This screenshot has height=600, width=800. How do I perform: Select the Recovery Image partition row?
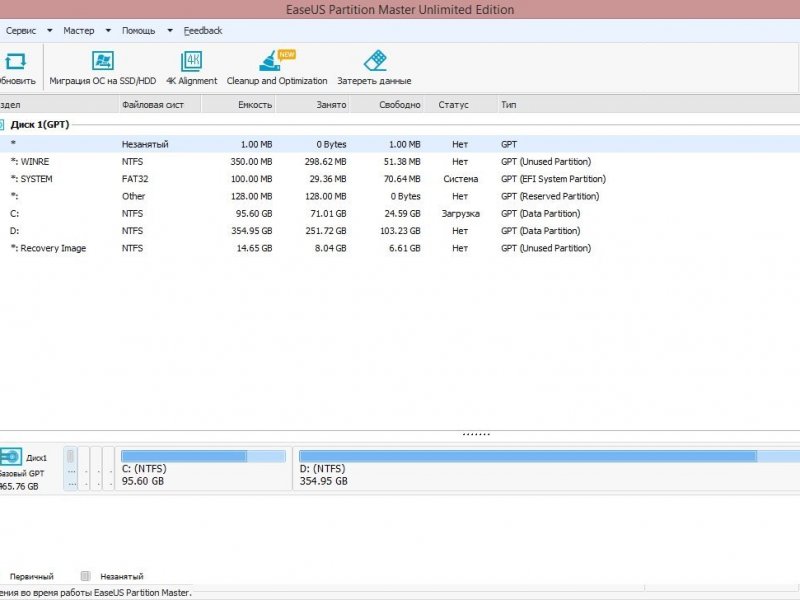coord(400,248)
